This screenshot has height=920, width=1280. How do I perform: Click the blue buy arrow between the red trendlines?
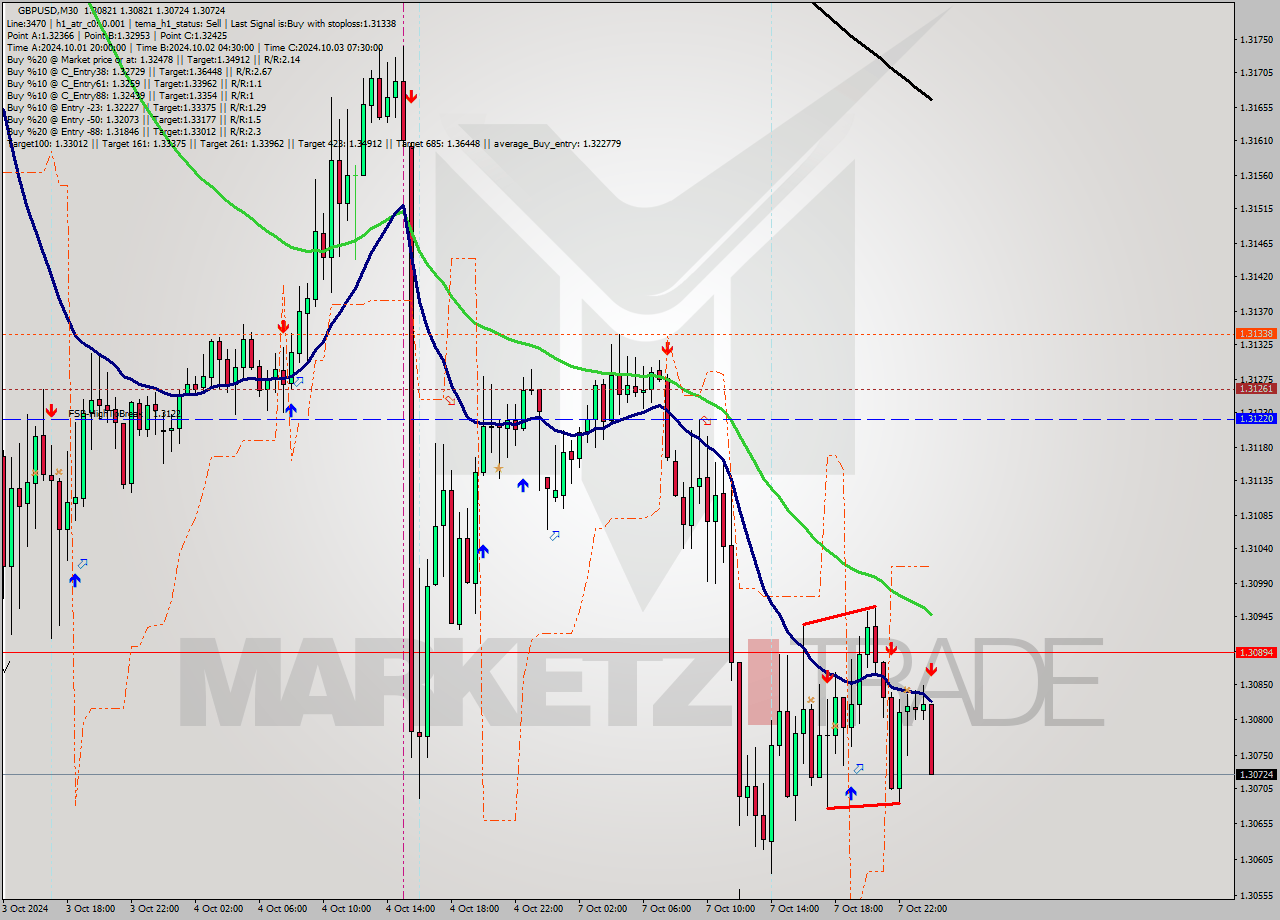tap(850, 794)
